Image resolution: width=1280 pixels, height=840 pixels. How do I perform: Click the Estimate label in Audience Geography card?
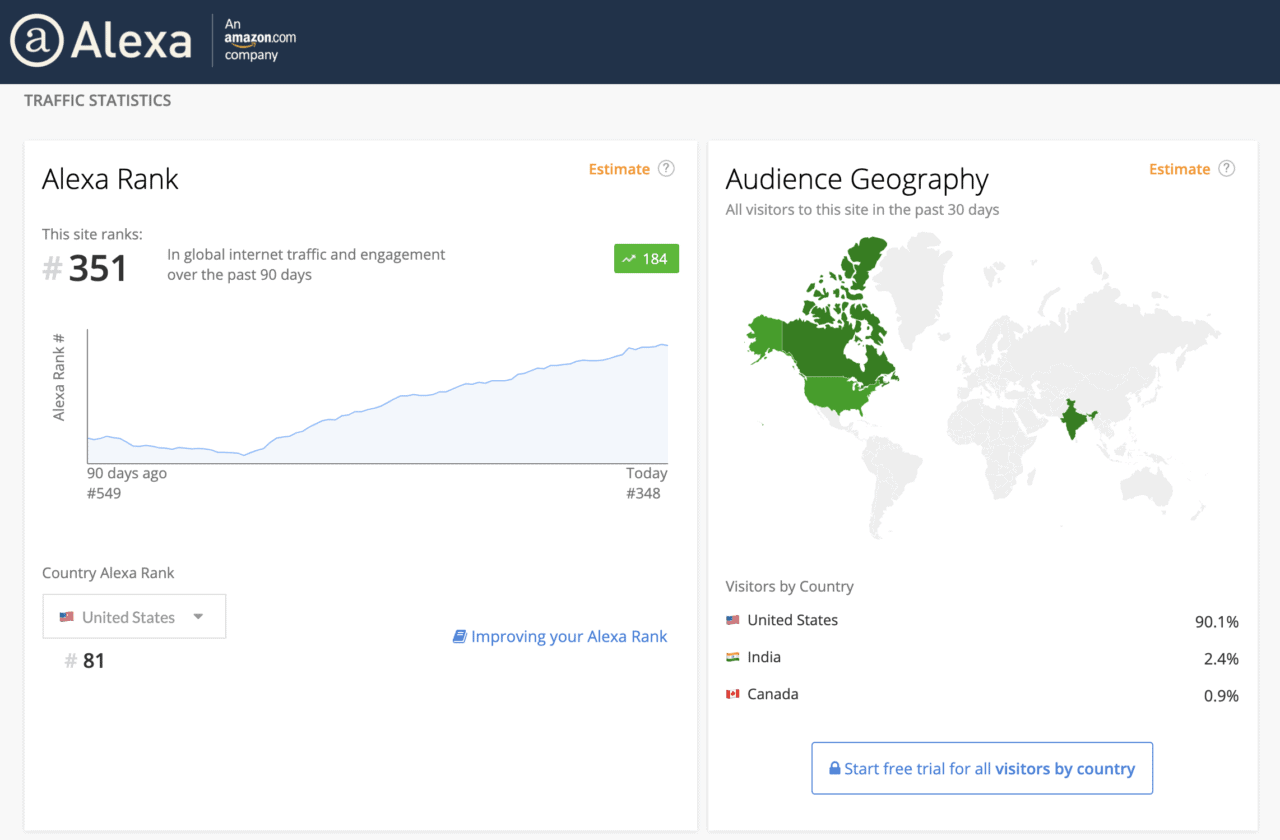1179,169
